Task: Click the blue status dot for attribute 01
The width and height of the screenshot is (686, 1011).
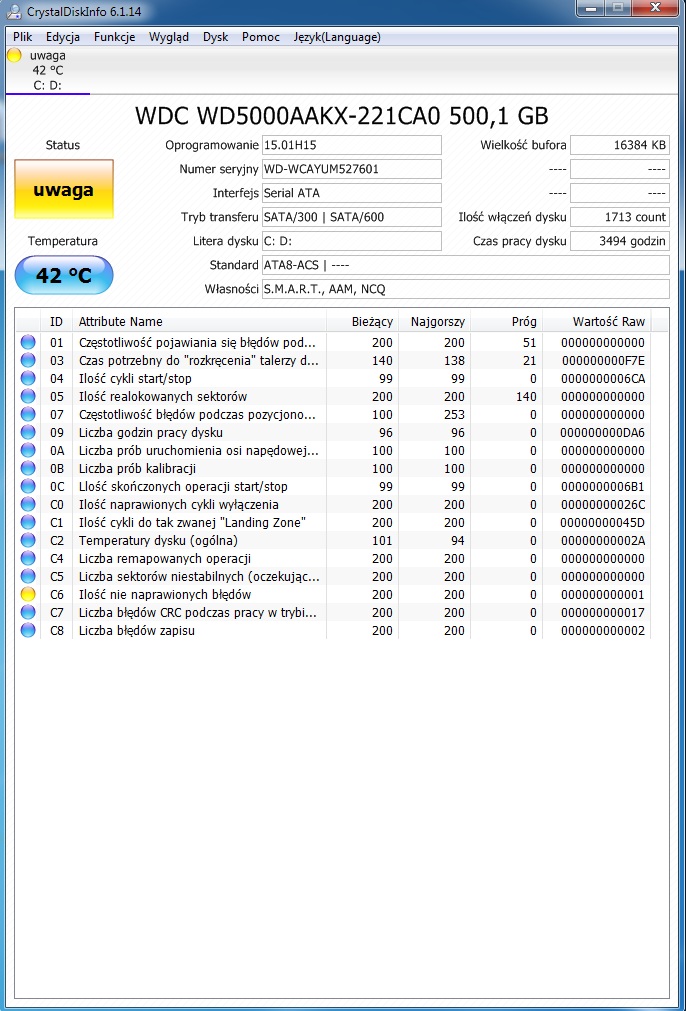Action: click(x=28, y=342)
